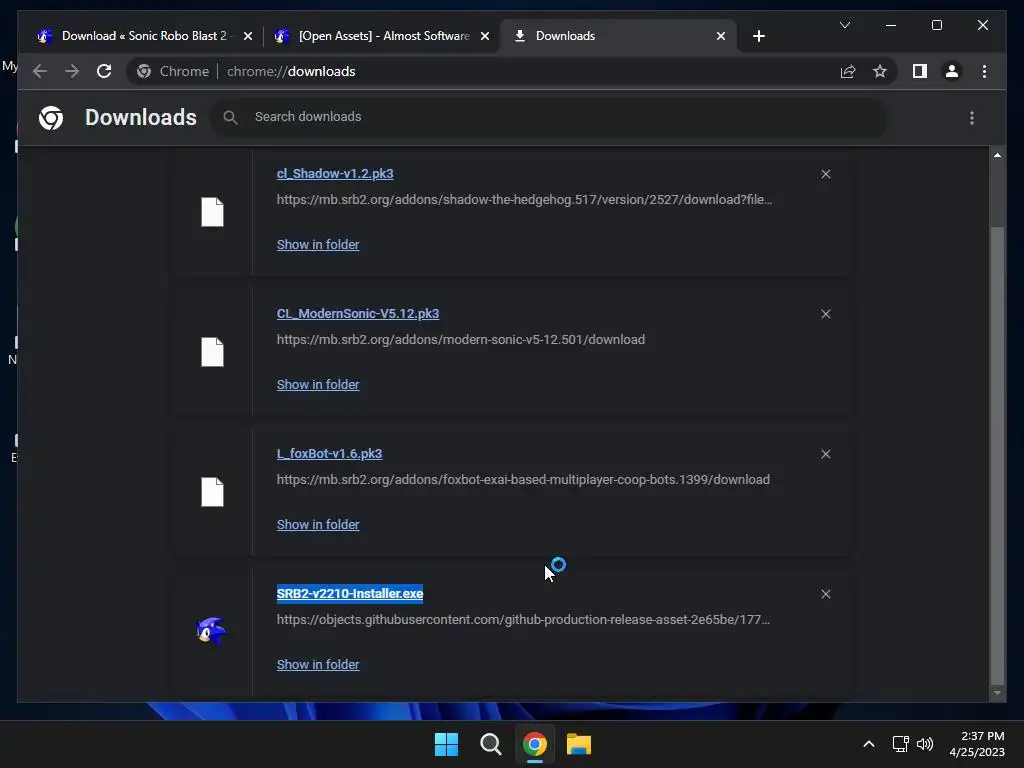
Task: Expand the system tray hidden icons
Action: tap(869, 744)
